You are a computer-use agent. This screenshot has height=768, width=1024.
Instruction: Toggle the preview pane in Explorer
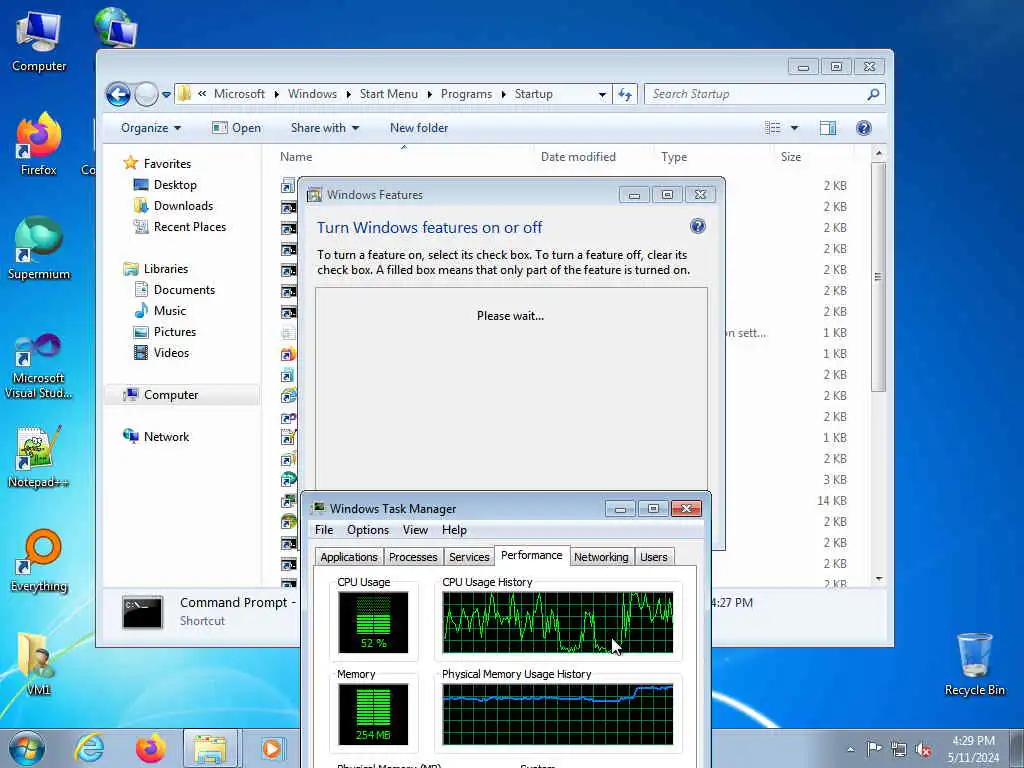tap(828, 128)
